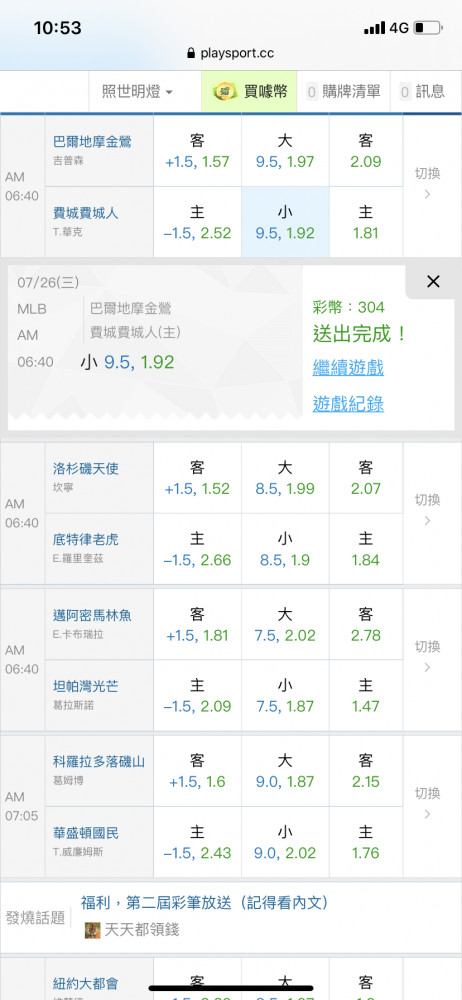Screen dimensions: 462x1000
Task: Open the 遊戲紀錄 link
Action: (348, 404)
